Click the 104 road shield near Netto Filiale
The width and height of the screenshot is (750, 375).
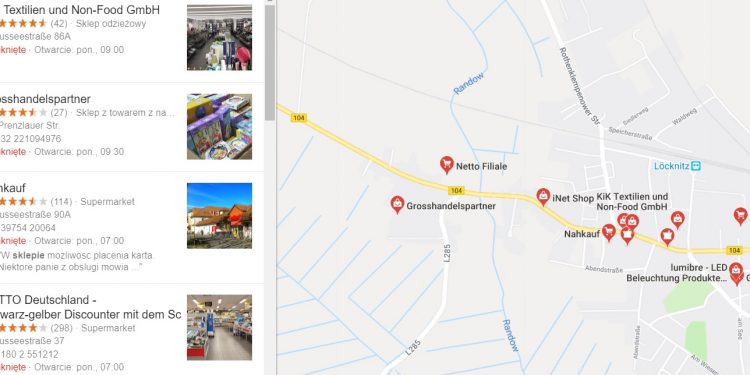[456, 190]
